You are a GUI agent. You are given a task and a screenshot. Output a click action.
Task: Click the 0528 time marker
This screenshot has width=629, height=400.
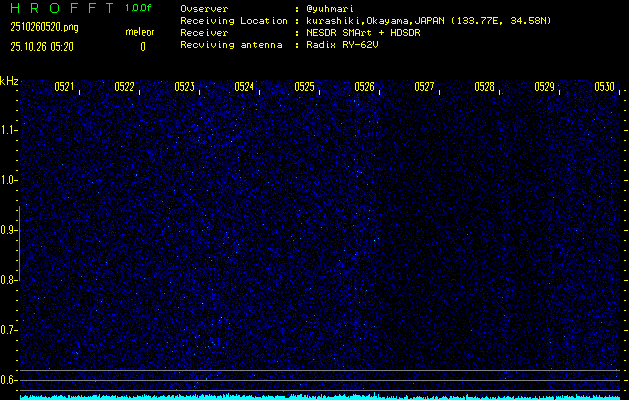484,87
